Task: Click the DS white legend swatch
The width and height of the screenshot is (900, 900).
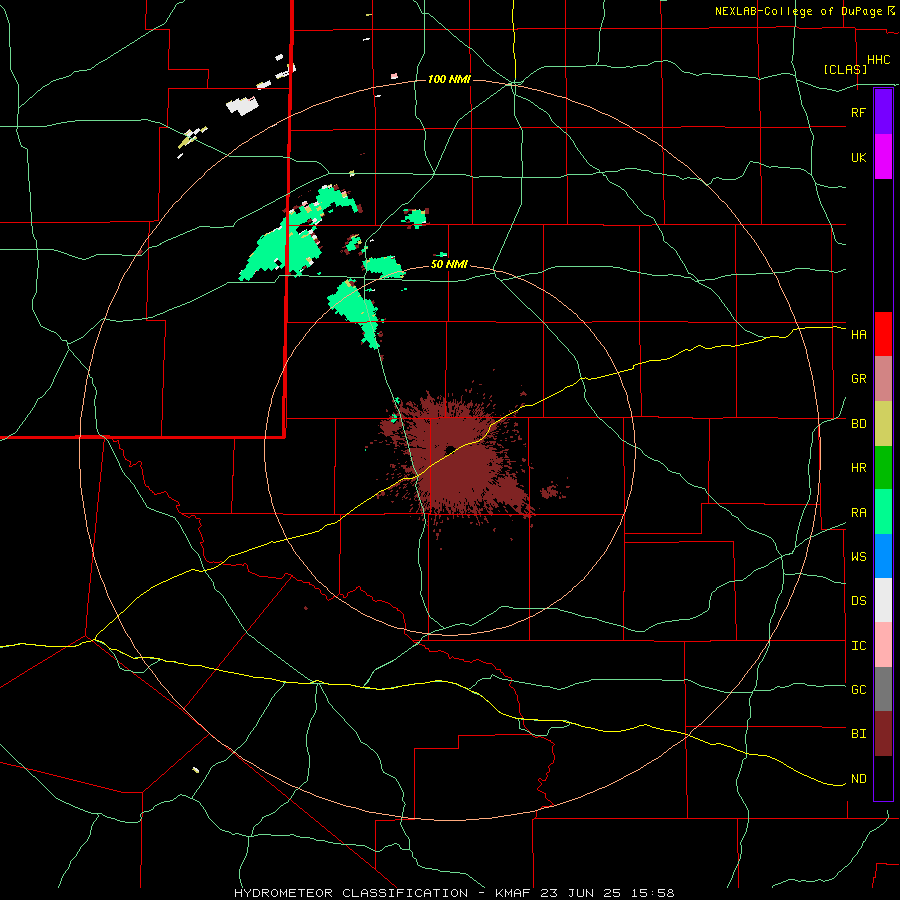Action: (x=883, y=600)
